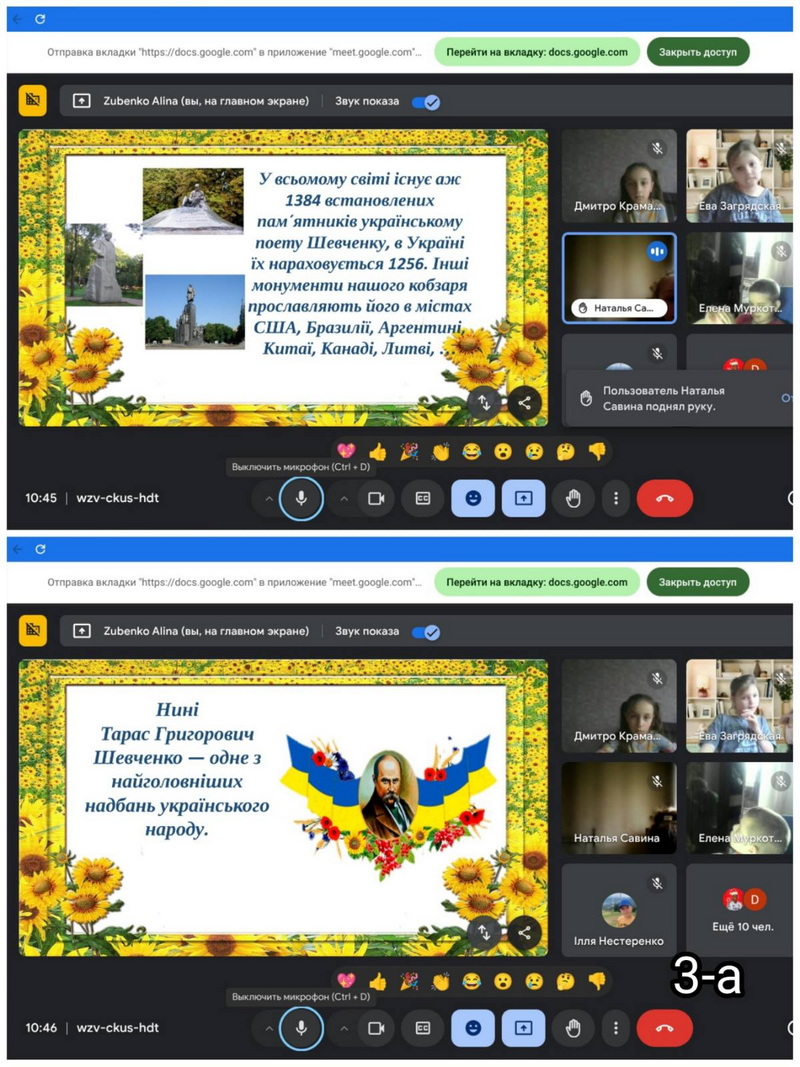The width and height of the screenshot is (800, 1067).
Task: Expand camera options arrow in the upper toolbar
Action: point(343,498)
